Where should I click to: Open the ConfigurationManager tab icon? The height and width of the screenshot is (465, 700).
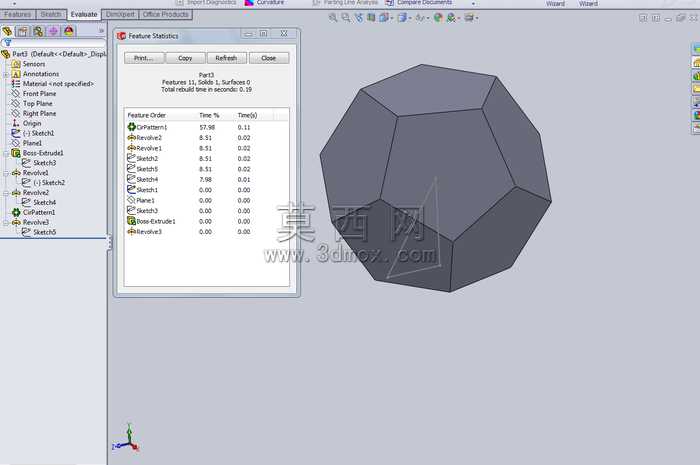pyautogui.click(x=38, y=31)
